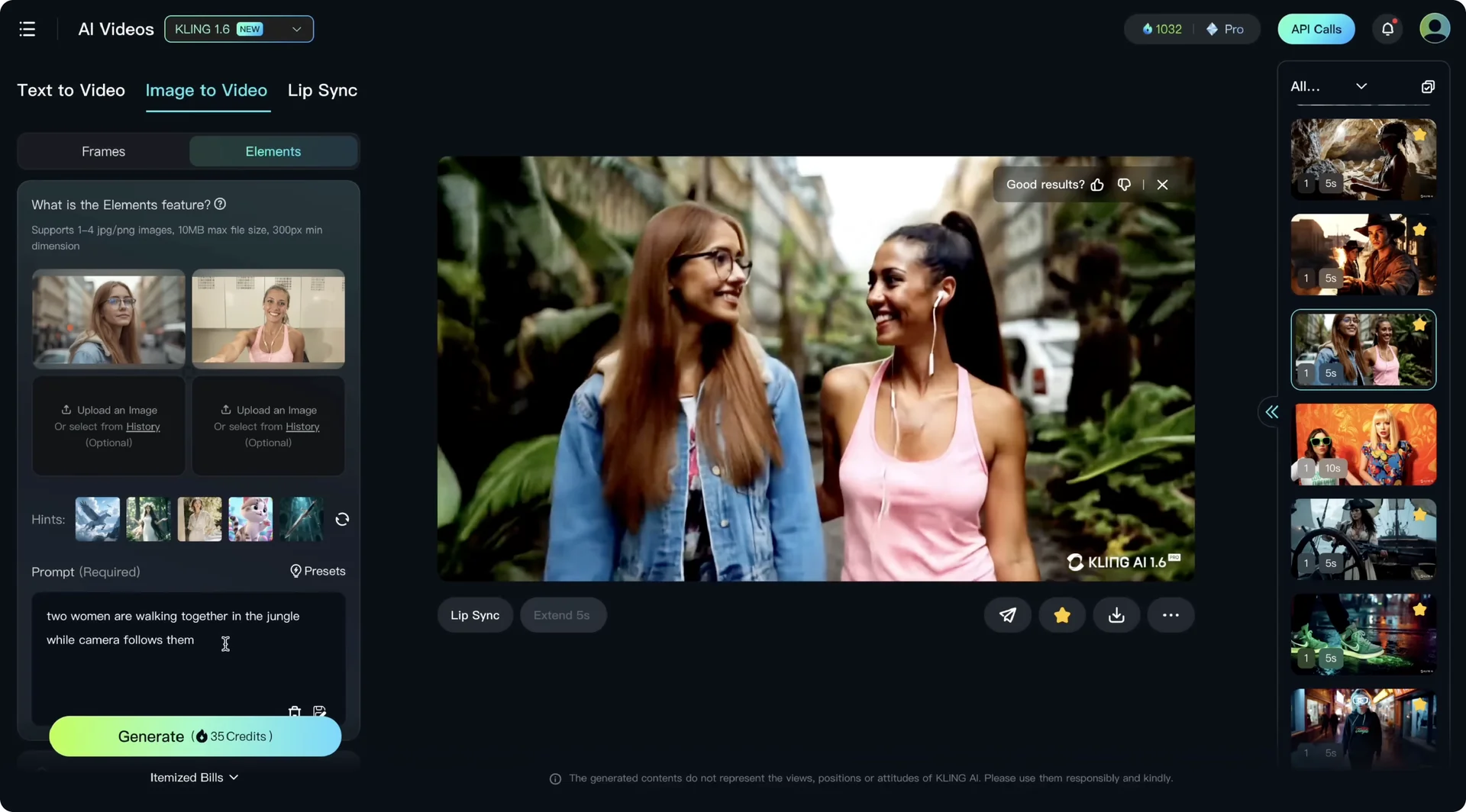Expand the Itemized Bills section
1466x812 pixels.
195,777
